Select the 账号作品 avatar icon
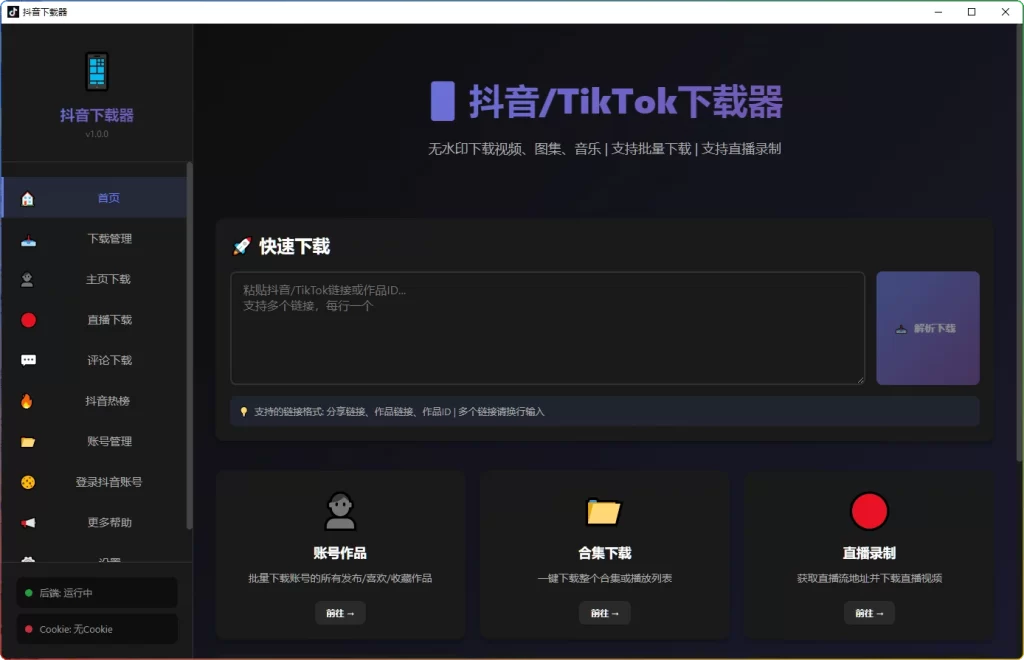This screenshot has height=660, width=1024. tap(340, 511)
